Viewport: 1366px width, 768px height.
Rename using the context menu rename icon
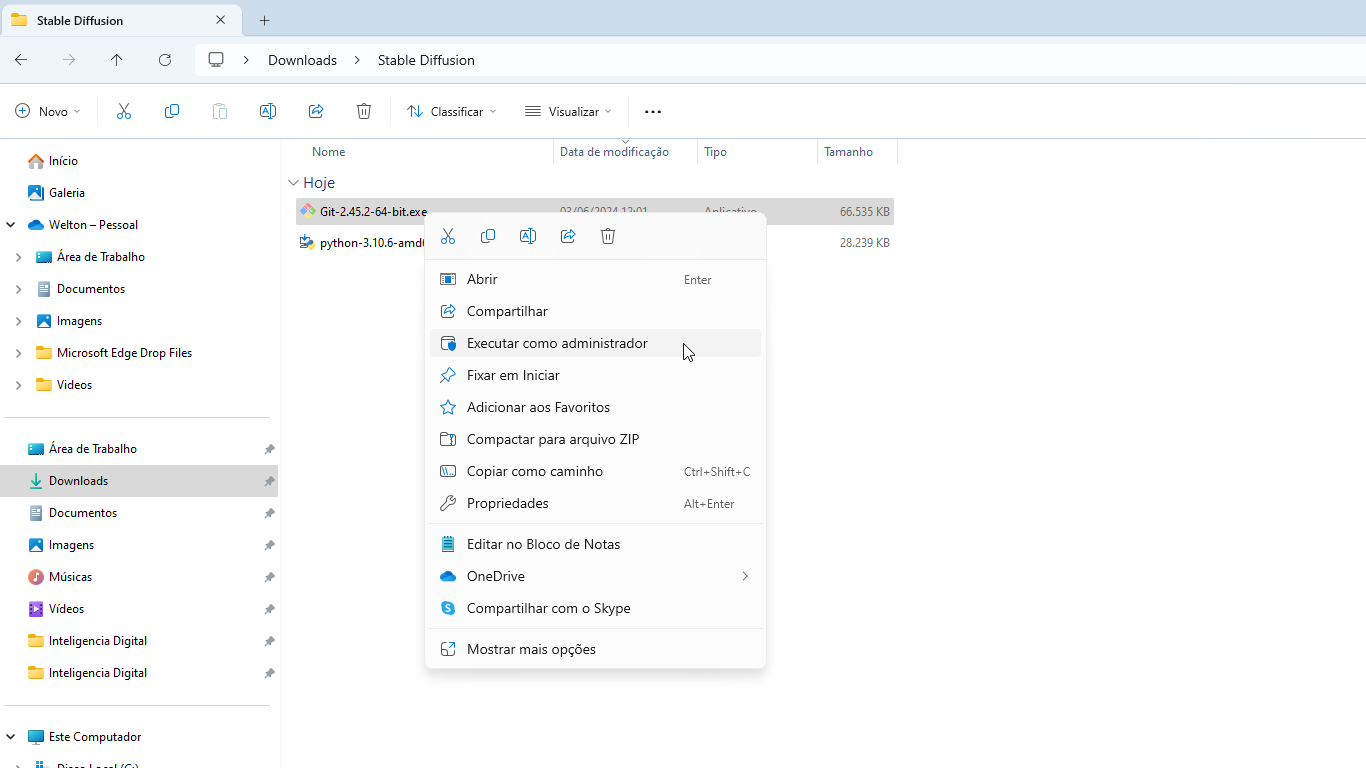[528, 236]
